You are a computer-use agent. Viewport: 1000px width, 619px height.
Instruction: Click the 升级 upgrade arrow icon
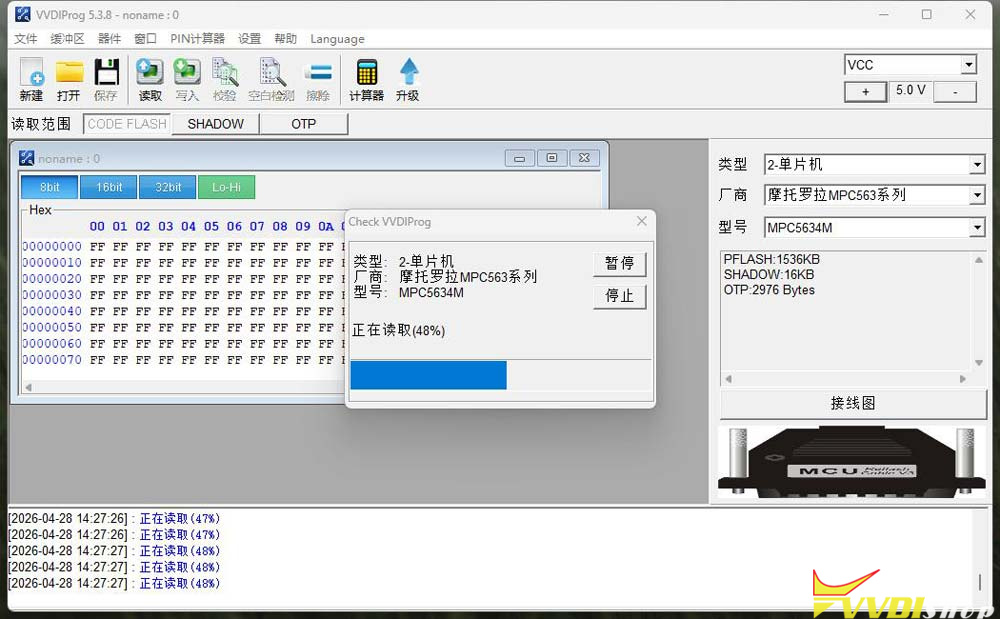408,79
